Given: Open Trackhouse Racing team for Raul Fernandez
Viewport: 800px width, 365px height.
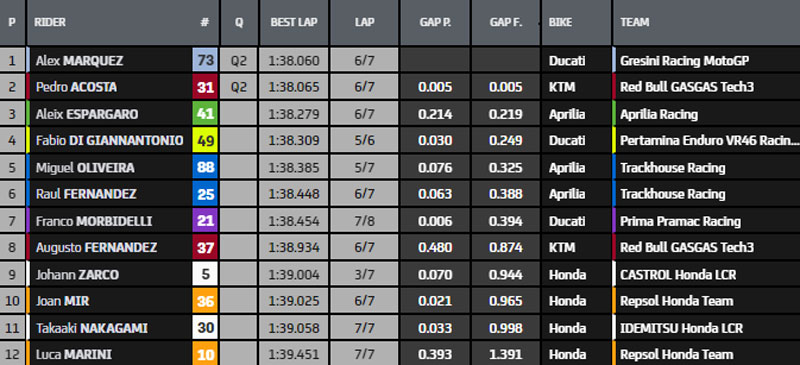Looking at the screenshot, I should [672, 194].
